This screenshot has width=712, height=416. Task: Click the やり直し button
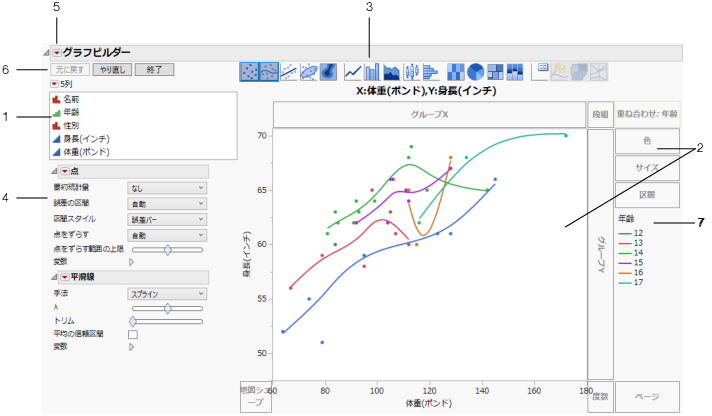click(113, 70)
